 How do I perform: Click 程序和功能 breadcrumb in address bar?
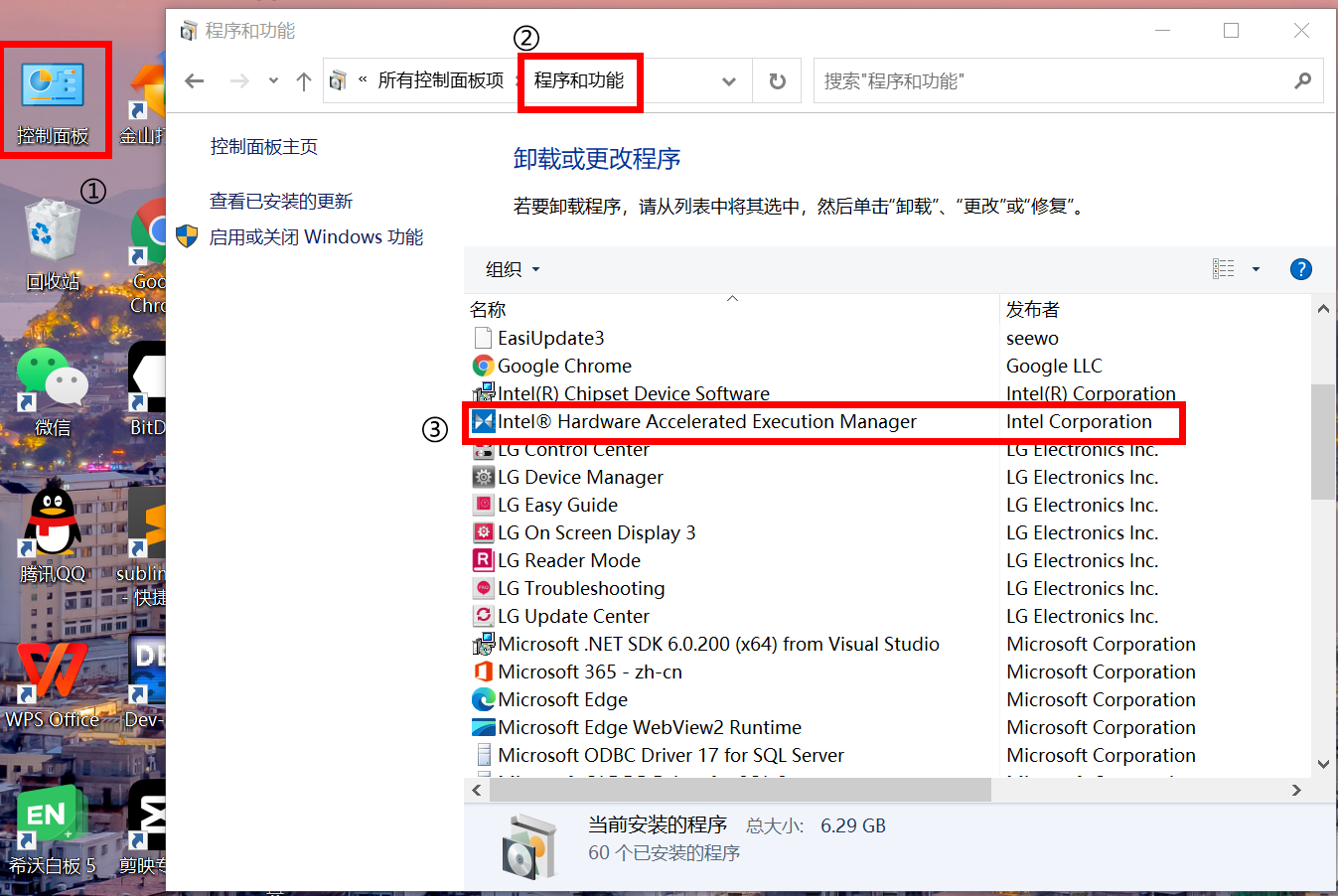coord(579,80)
